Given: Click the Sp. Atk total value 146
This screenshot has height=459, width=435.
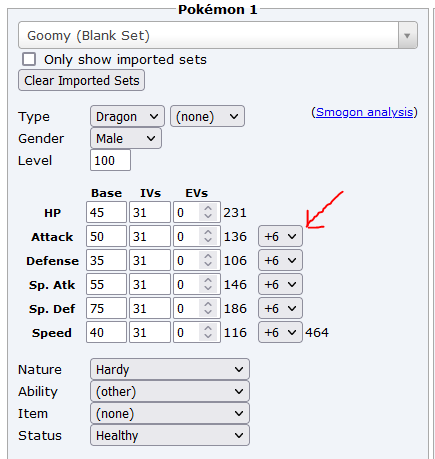Looking at the screenshot, I should (235, 285).
